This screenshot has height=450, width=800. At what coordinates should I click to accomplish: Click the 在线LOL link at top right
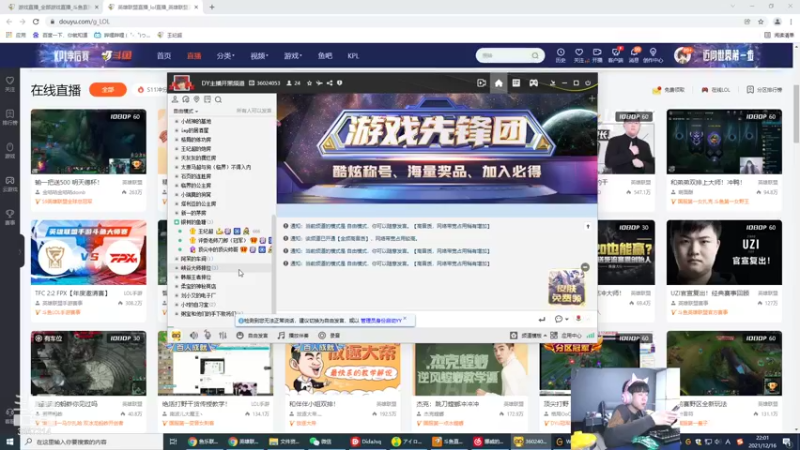point(716,90)
